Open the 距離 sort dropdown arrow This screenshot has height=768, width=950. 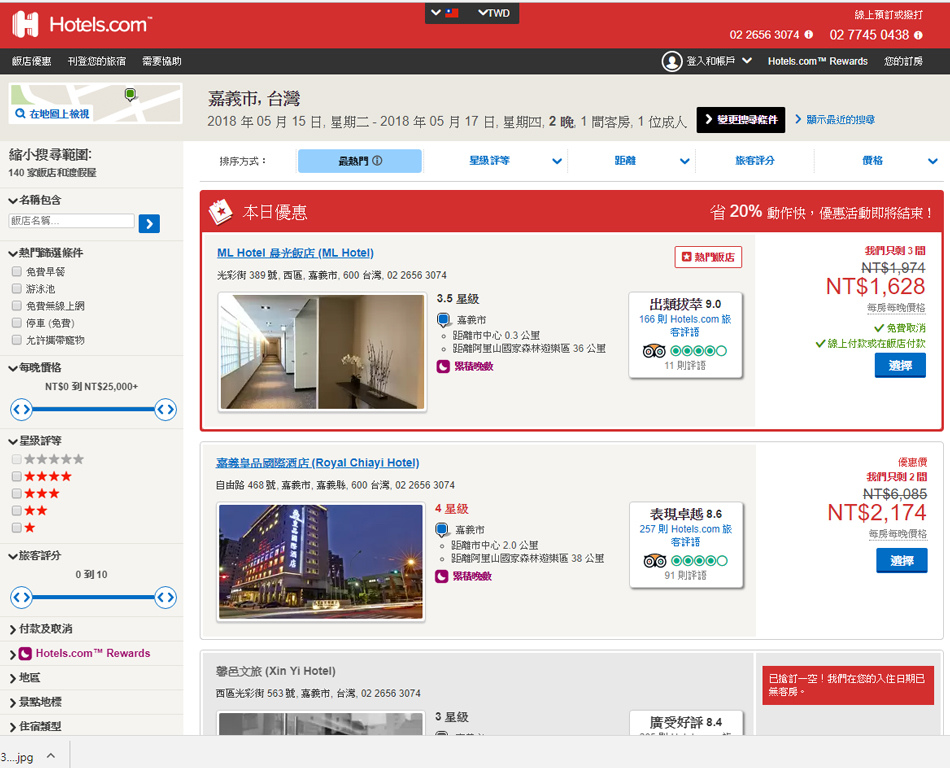click(685, 161)
